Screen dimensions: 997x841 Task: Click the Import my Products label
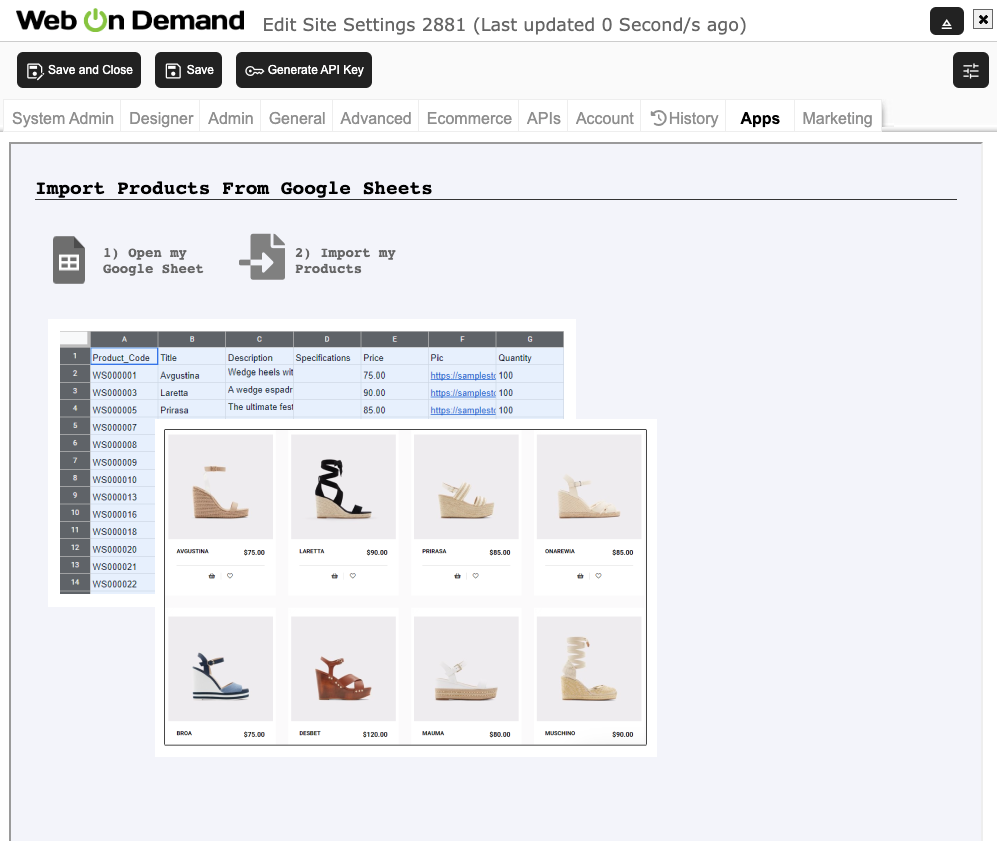(344, 261)
